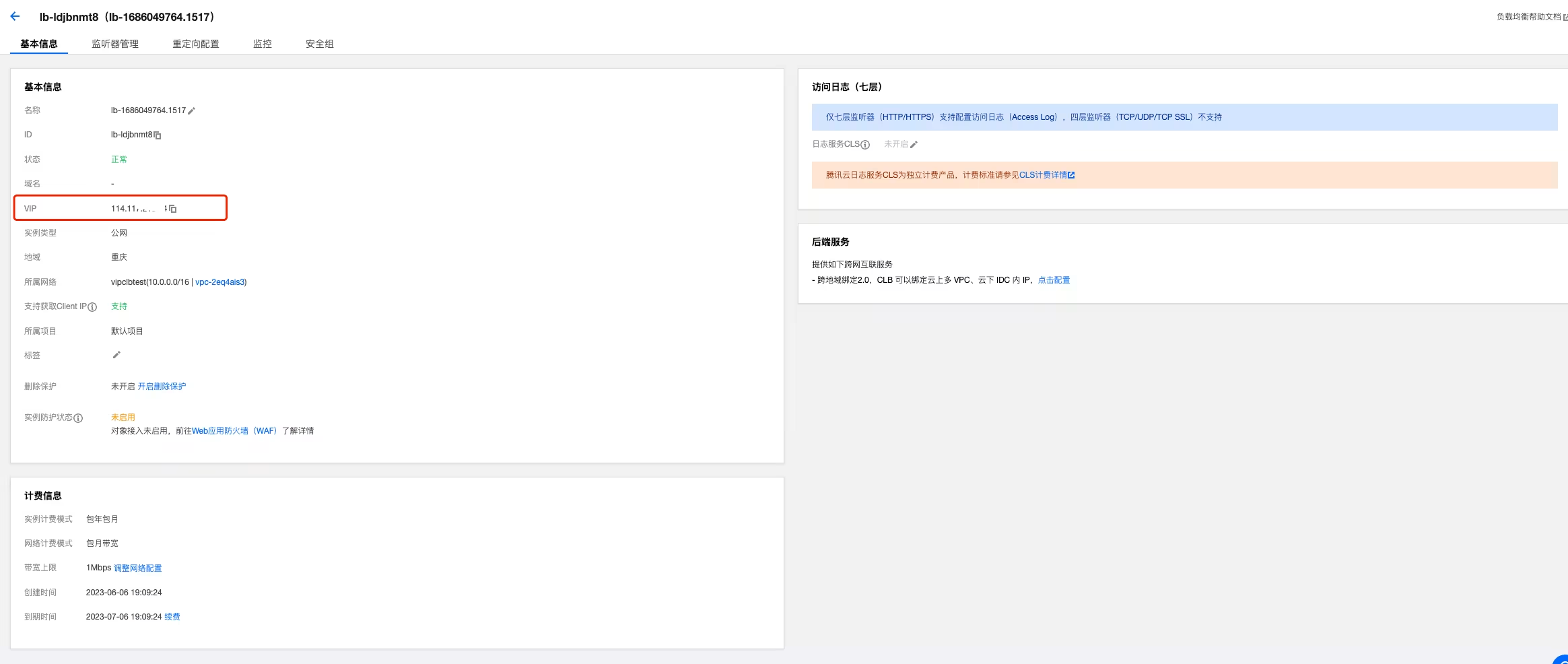1568x664 pixels.
Task: Go back using the left arrow icon
Action: coord(15,16)
